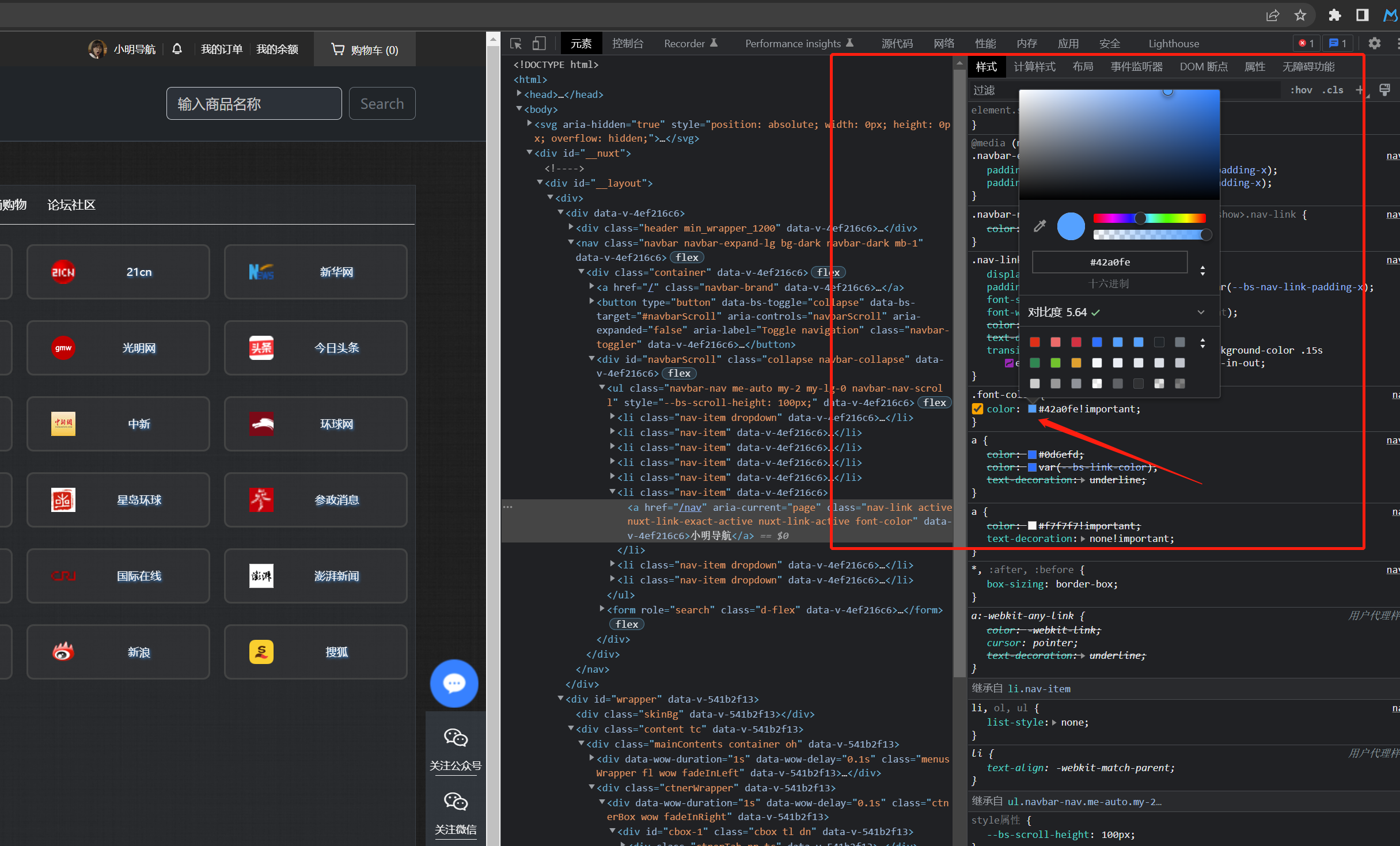Open the 无障碍功能 accessibility tab
The image size is (1400, 846).
(1308, 67)
